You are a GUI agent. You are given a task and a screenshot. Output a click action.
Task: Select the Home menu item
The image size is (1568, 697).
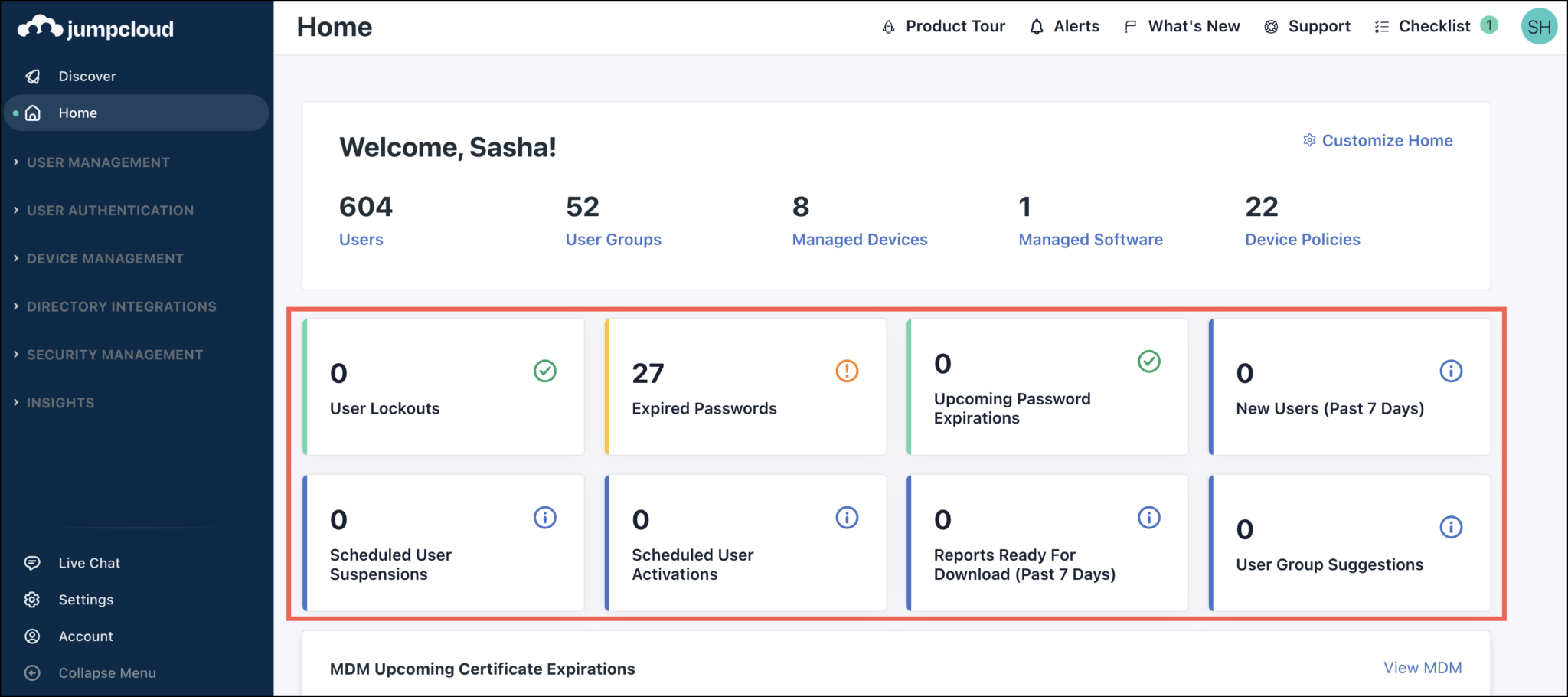[77, 113]
